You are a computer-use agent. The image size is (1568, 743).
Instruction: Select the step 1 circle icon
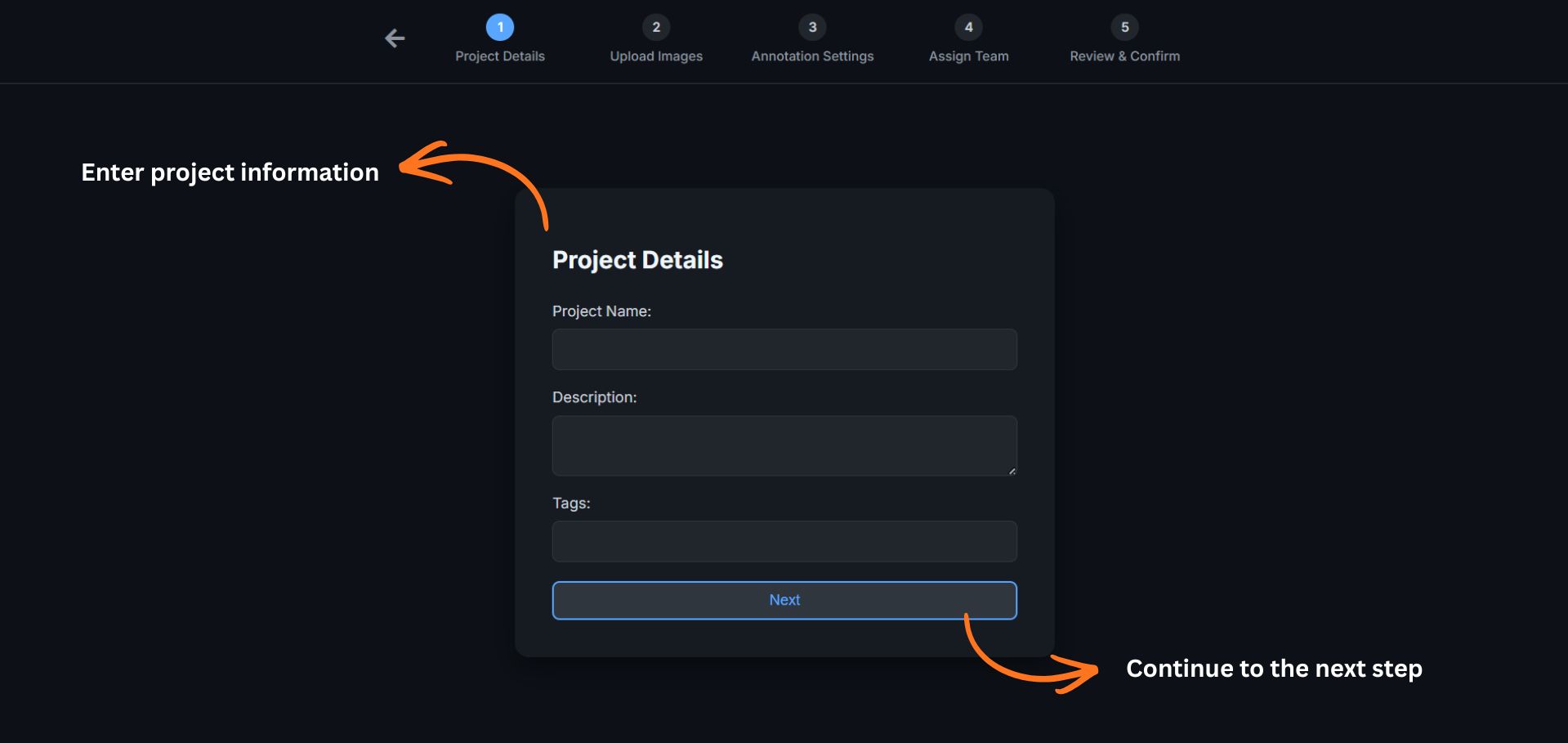point(500,27)
